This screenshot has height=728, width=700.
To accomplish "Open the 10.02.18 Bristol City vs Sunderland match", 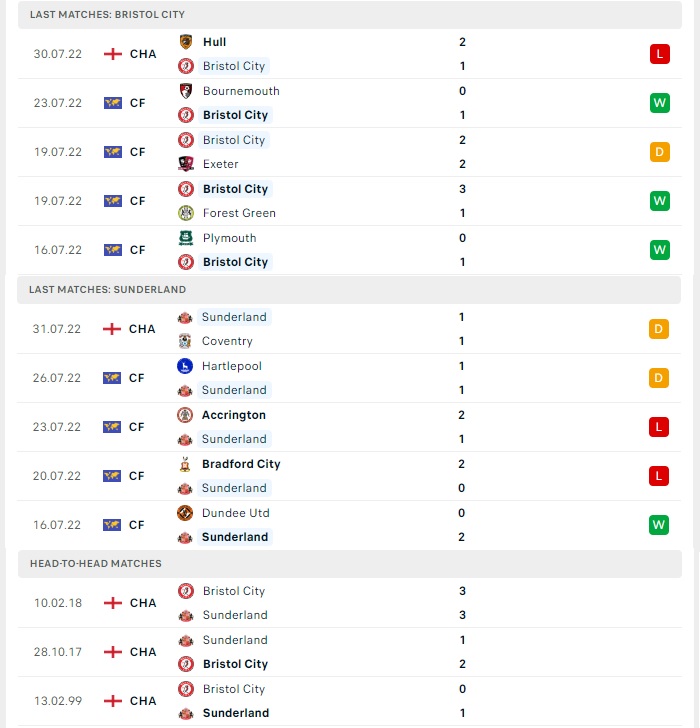I will pos(350,603).
